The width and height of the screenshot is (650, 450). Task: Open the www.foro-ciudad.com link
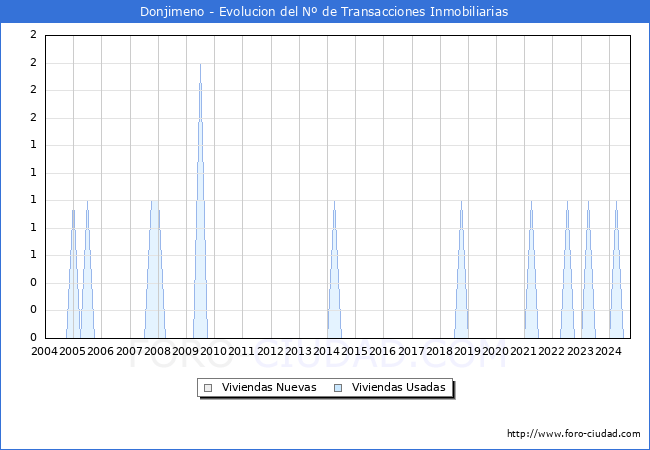573,434
